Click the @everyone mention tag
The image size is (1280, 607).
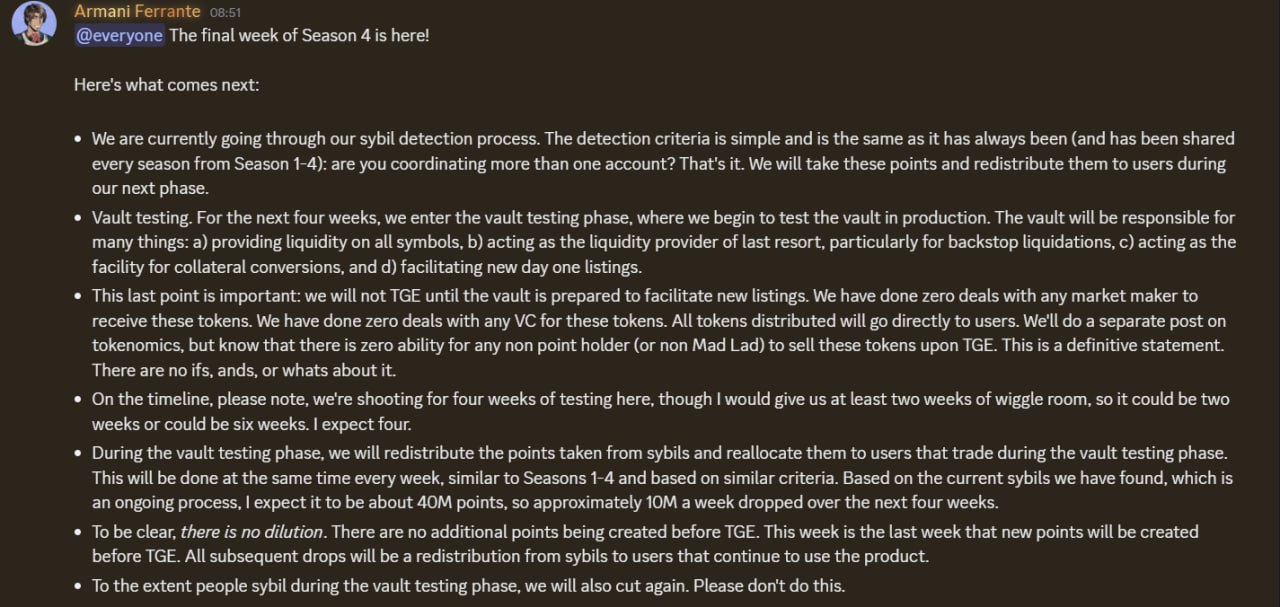[x=118, y=35]
